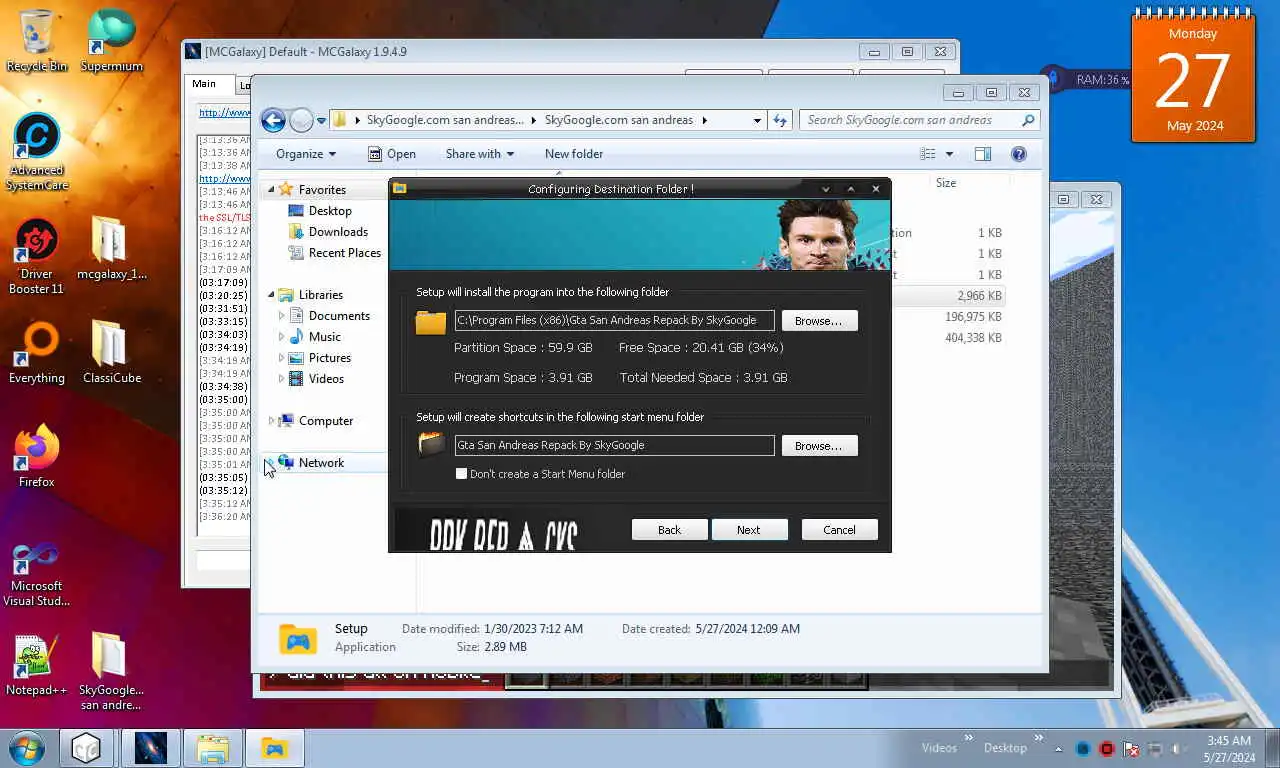Go back in Explorer navigation
Image resolution: width=1280 pixels, height=768 pixels.
(x=273, y=120)
